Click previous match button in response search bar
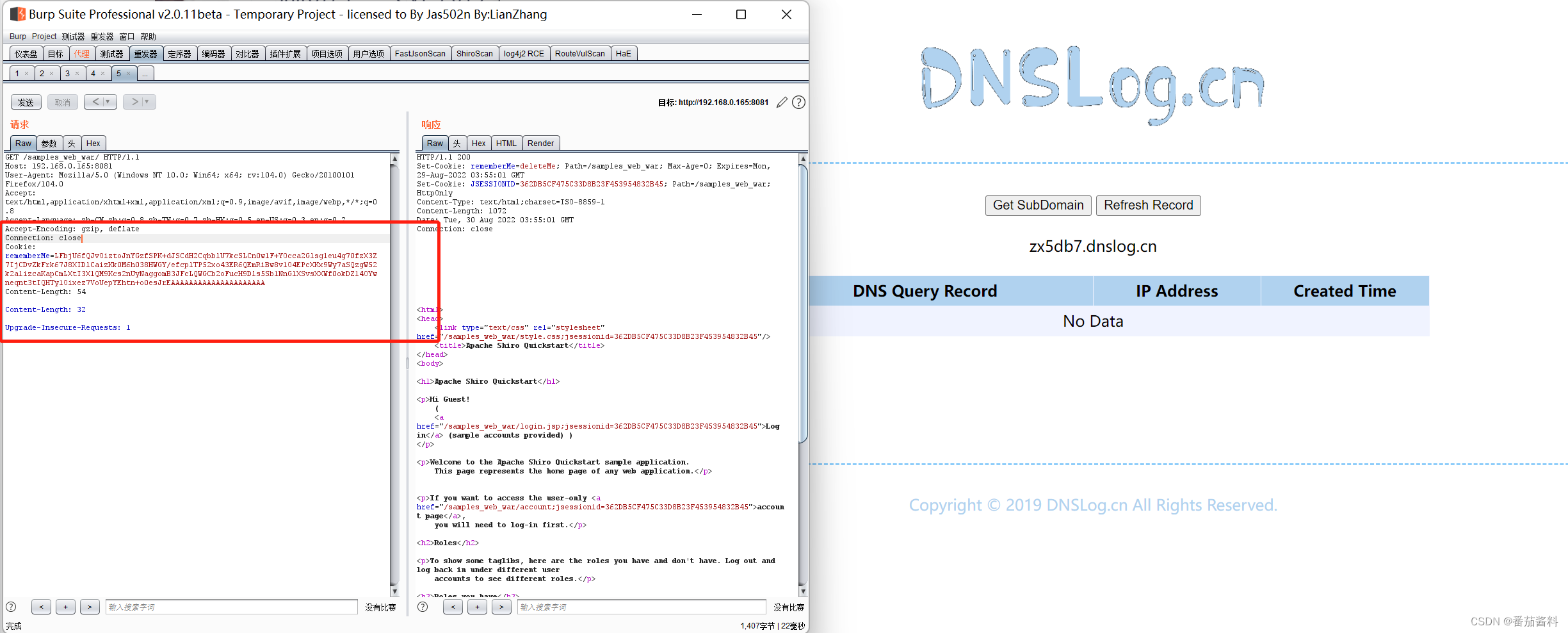The image size is (1568, 633). pyautogui.click(x=453, y=607)
